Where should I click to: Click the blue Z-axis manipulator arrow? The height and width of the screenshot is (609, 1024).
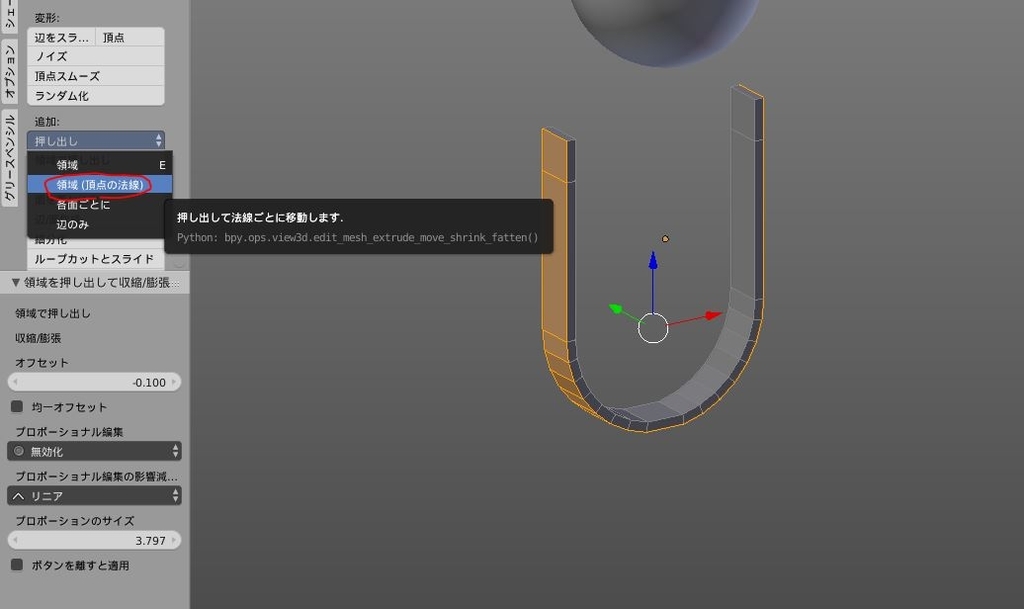click(x=652, y=260)
